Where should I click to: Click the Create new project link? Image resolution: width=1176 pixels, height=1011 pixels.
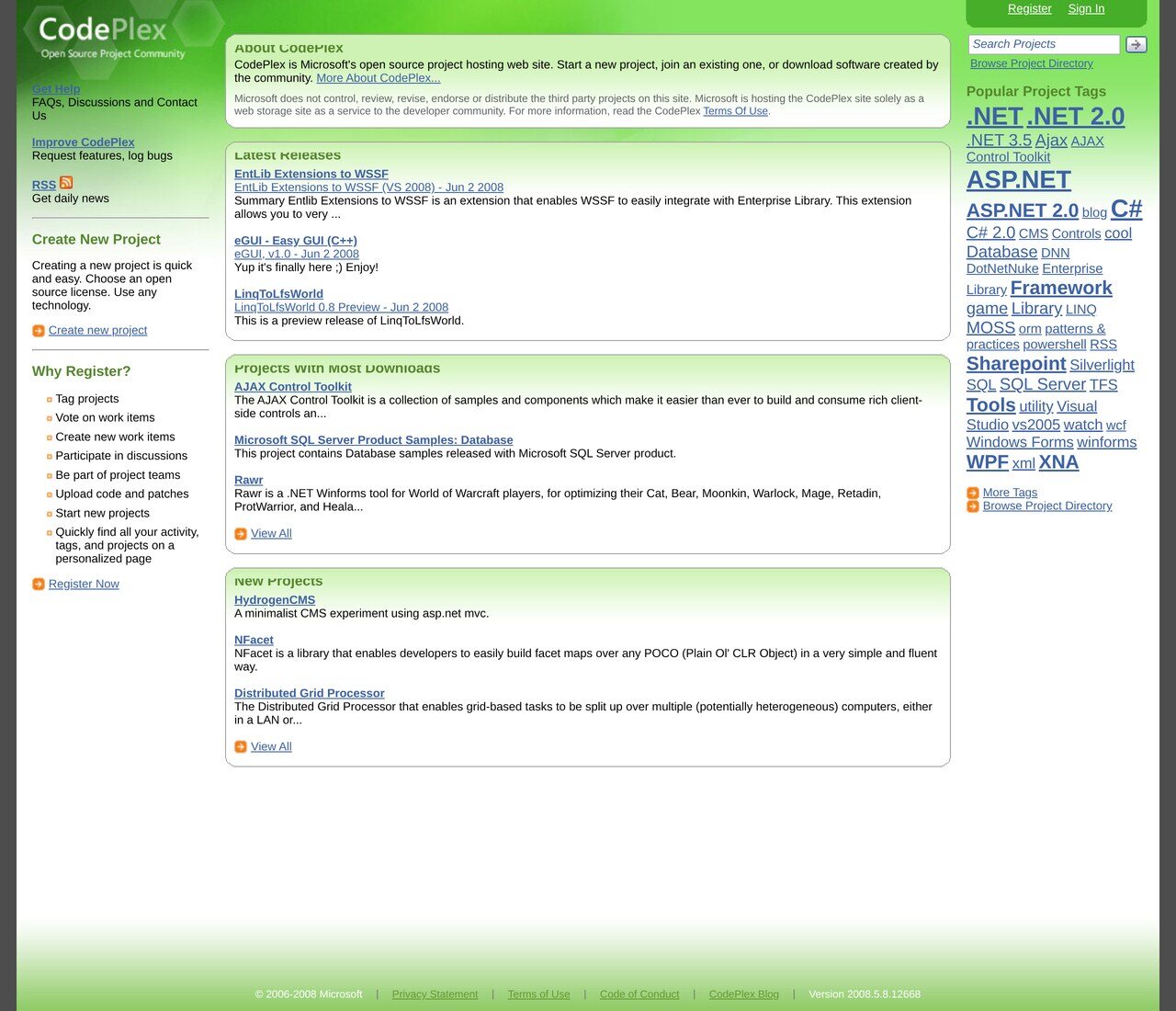[97, 330]
